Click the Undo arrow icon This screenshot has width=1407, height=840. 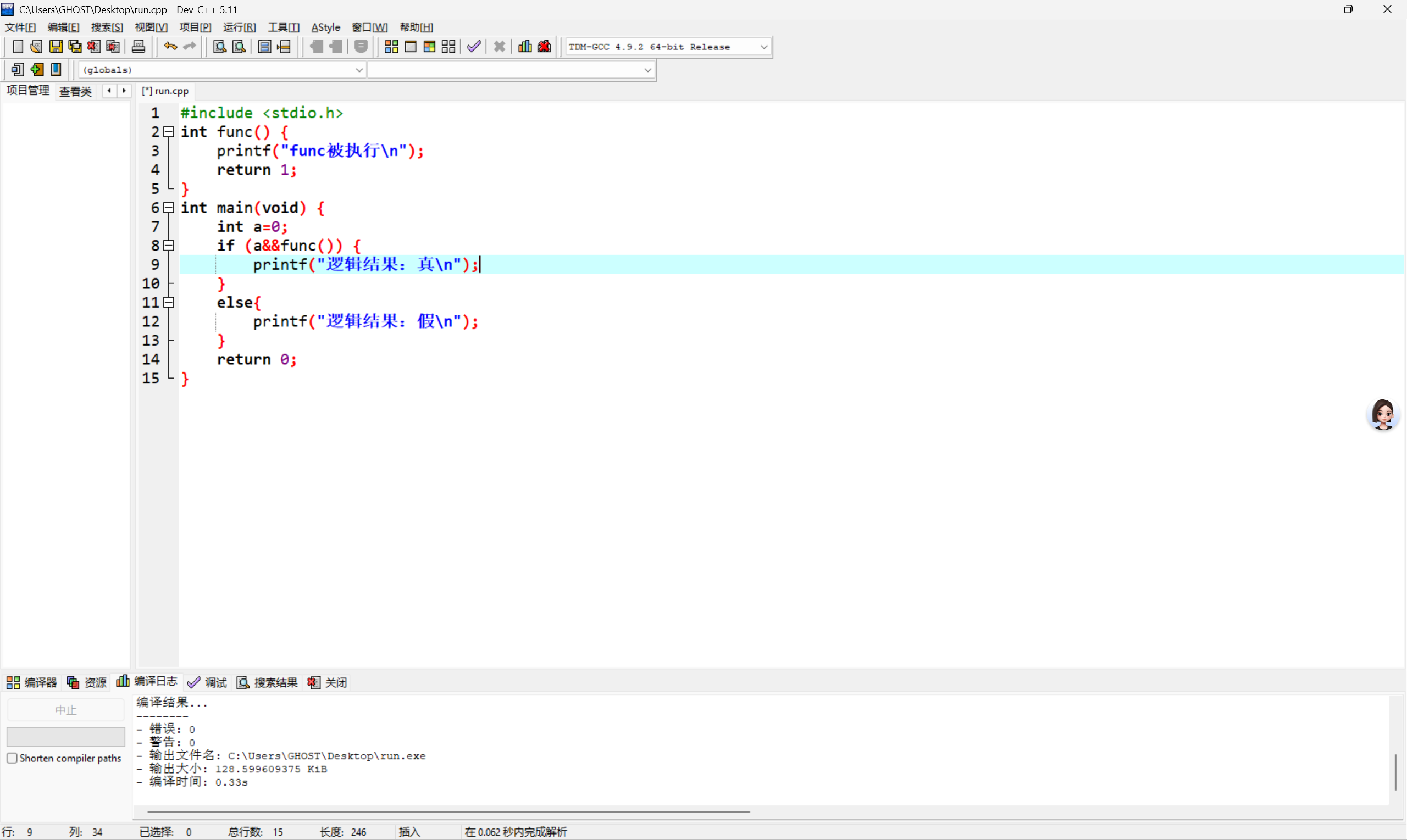pos(170,46)
